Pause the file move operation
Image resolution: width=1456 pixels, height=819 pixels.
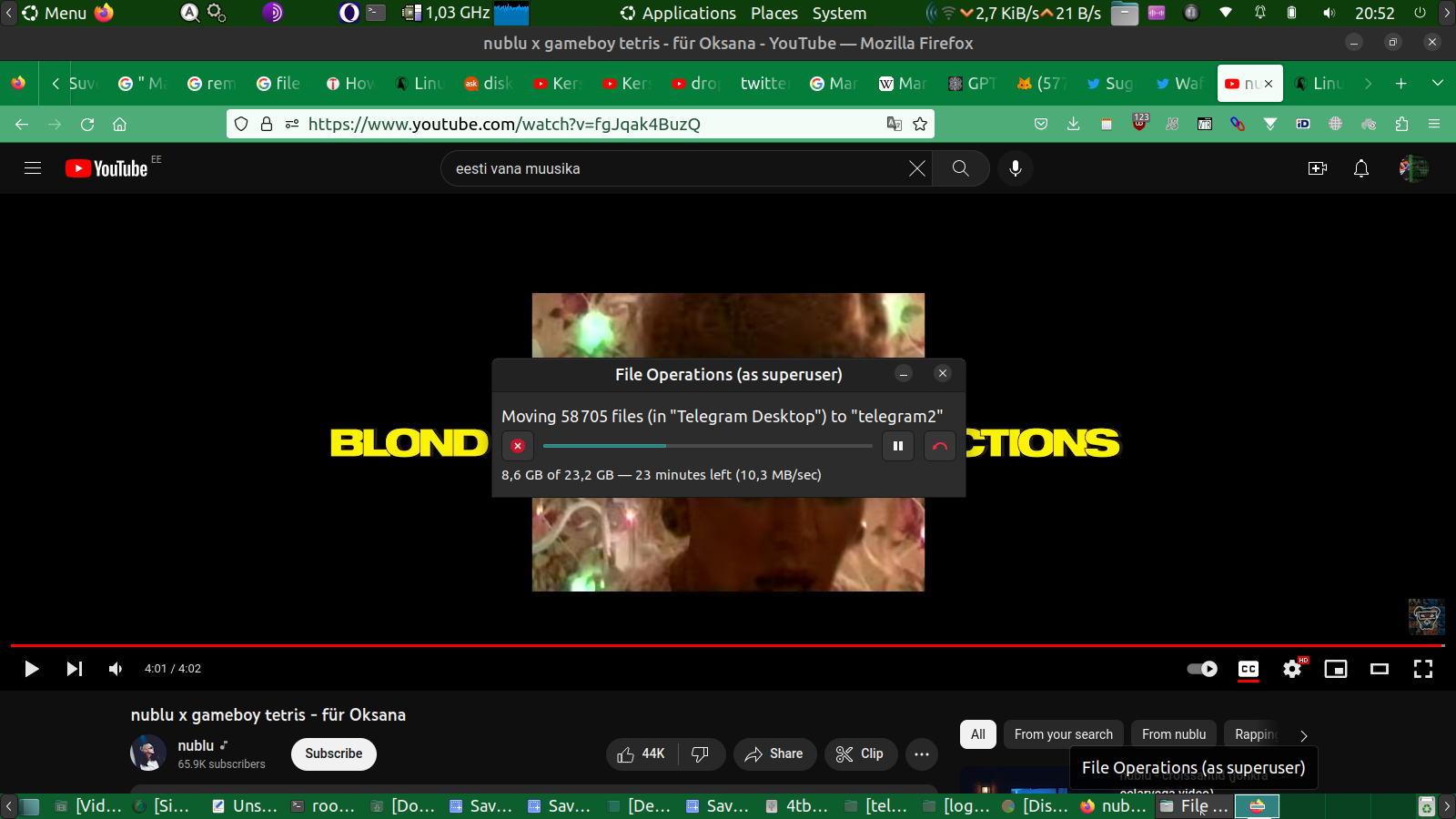(x=898, y=446)
